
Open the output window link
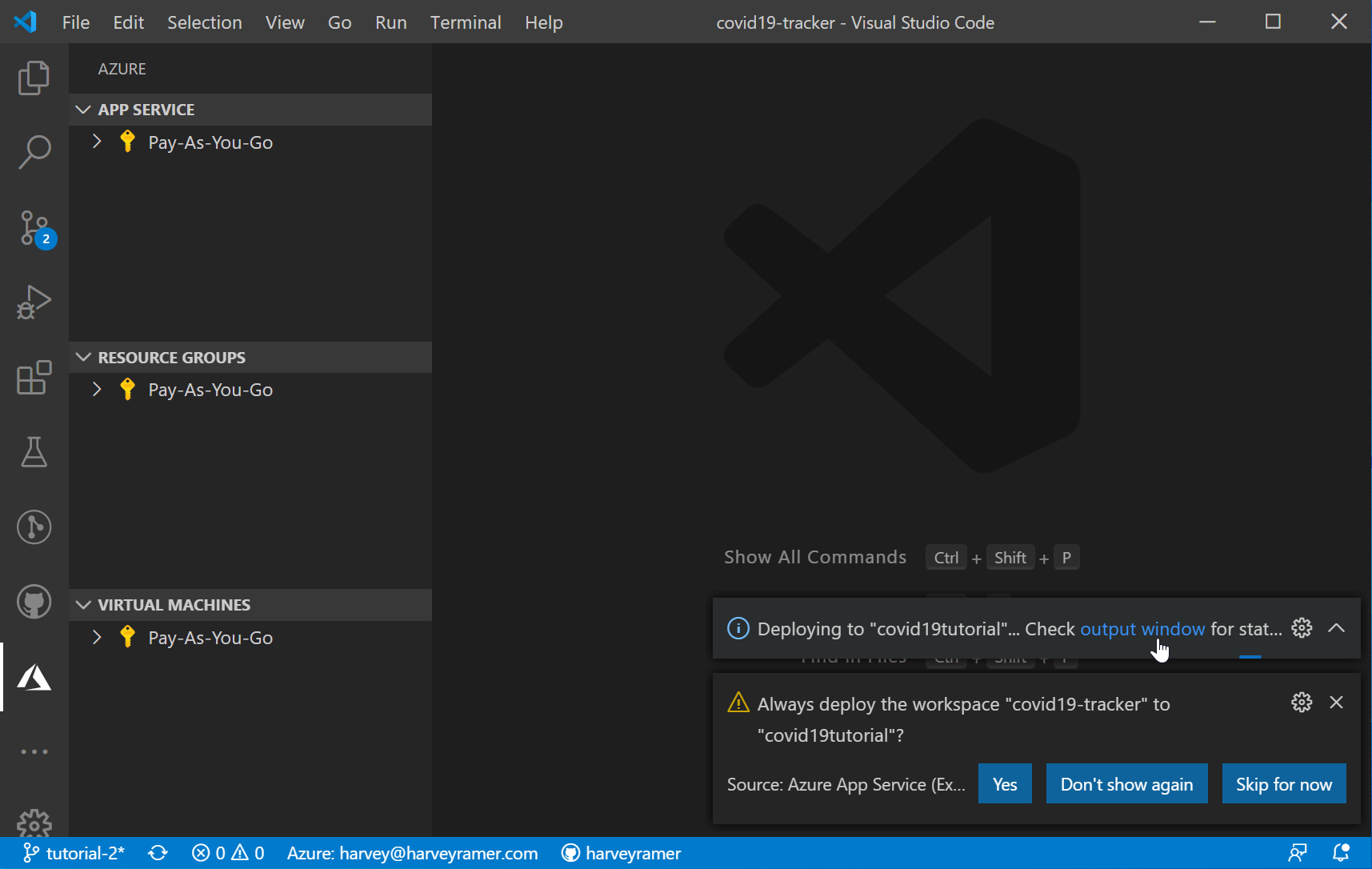pos(1142,629)
